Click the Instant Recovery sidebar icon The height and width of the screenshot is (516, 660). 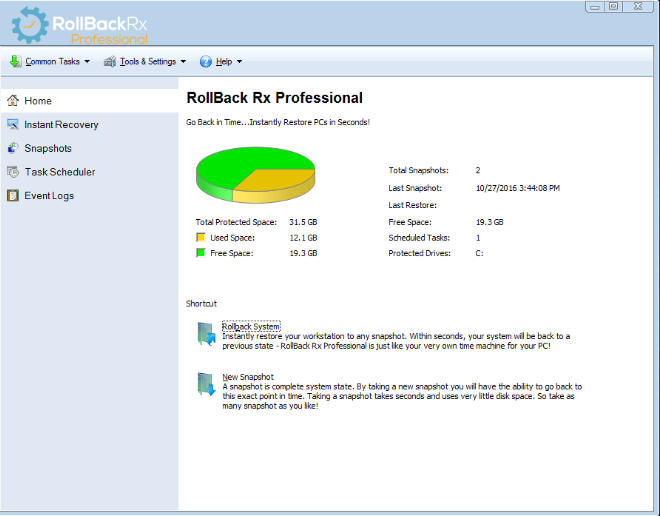pyautogui.click(x=13, y=125)
